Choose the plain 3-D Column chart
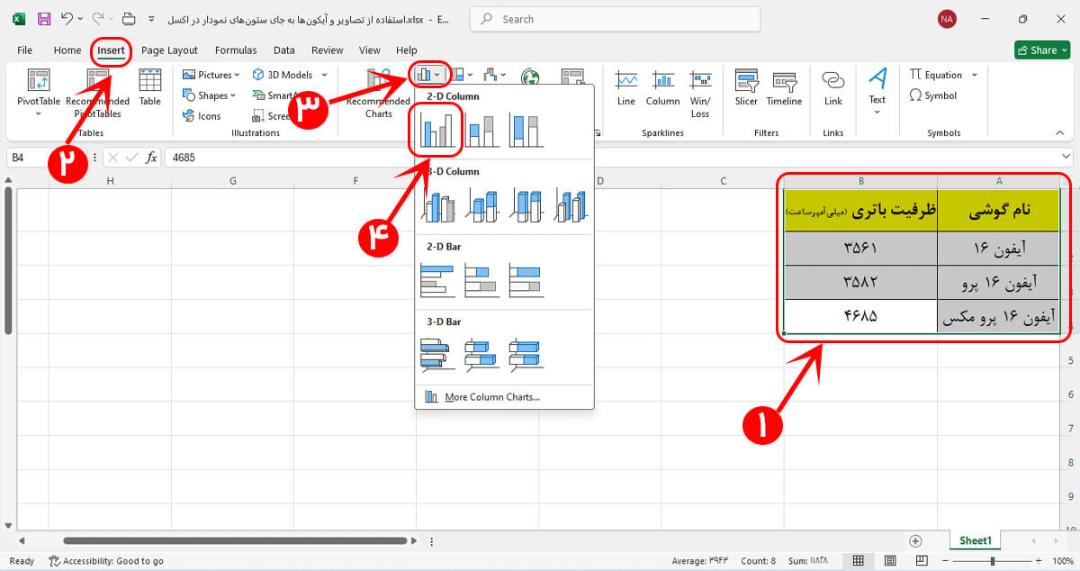The image size is (1080, 571). pyautogui.click(x=570, y=206)
